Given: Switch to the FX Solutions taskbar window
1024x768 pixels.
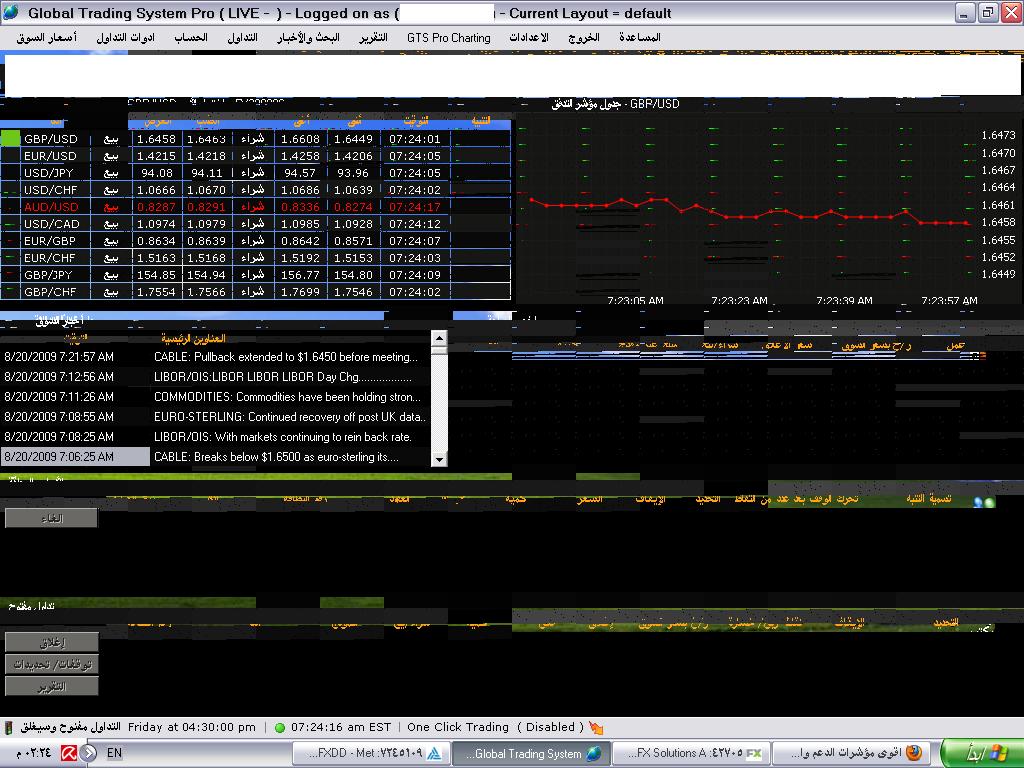Looking at the screenshot, I should (689, 753).
